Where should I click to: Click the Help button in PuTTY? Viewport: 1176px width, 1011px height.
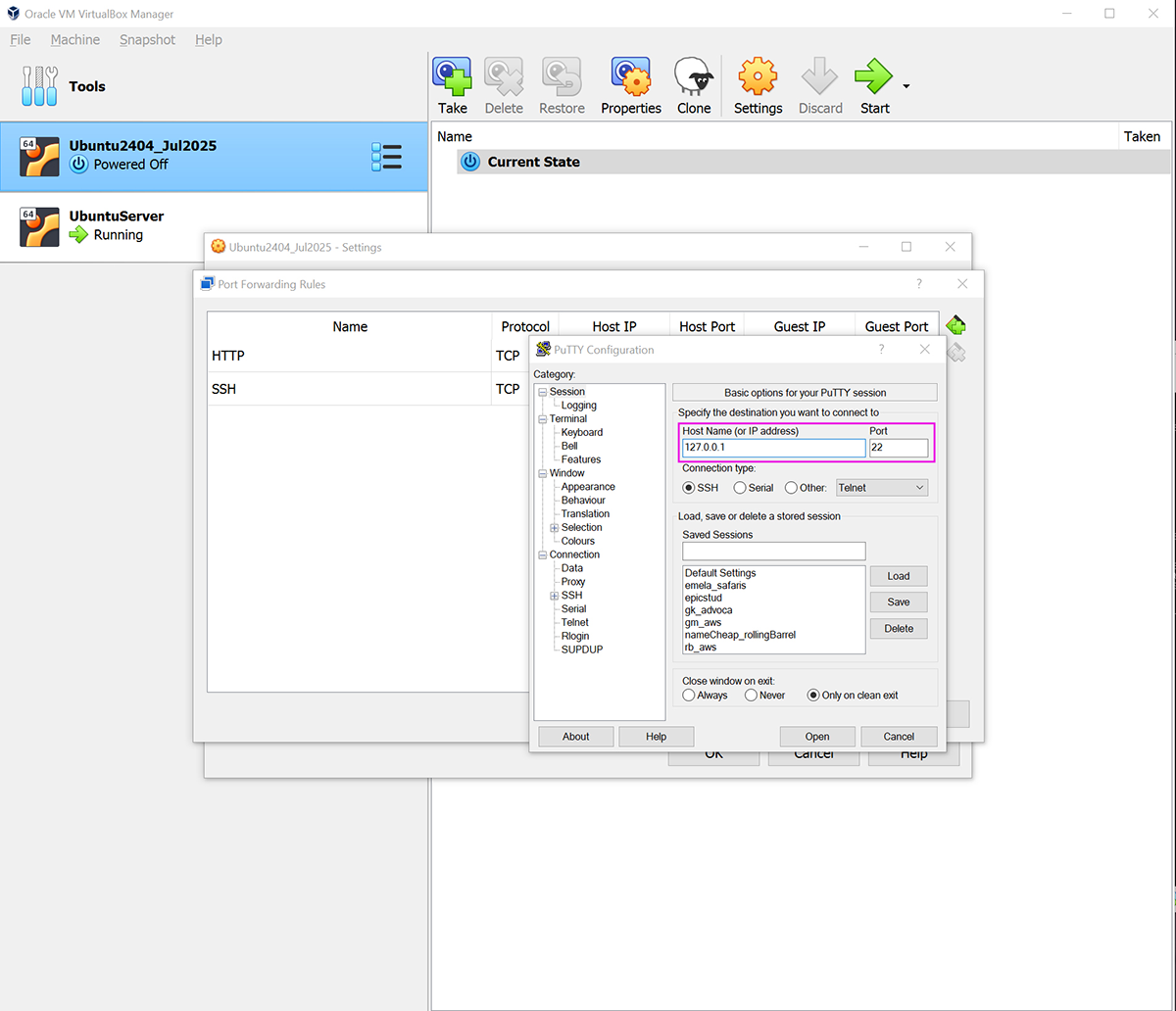[x=657, y=737]
